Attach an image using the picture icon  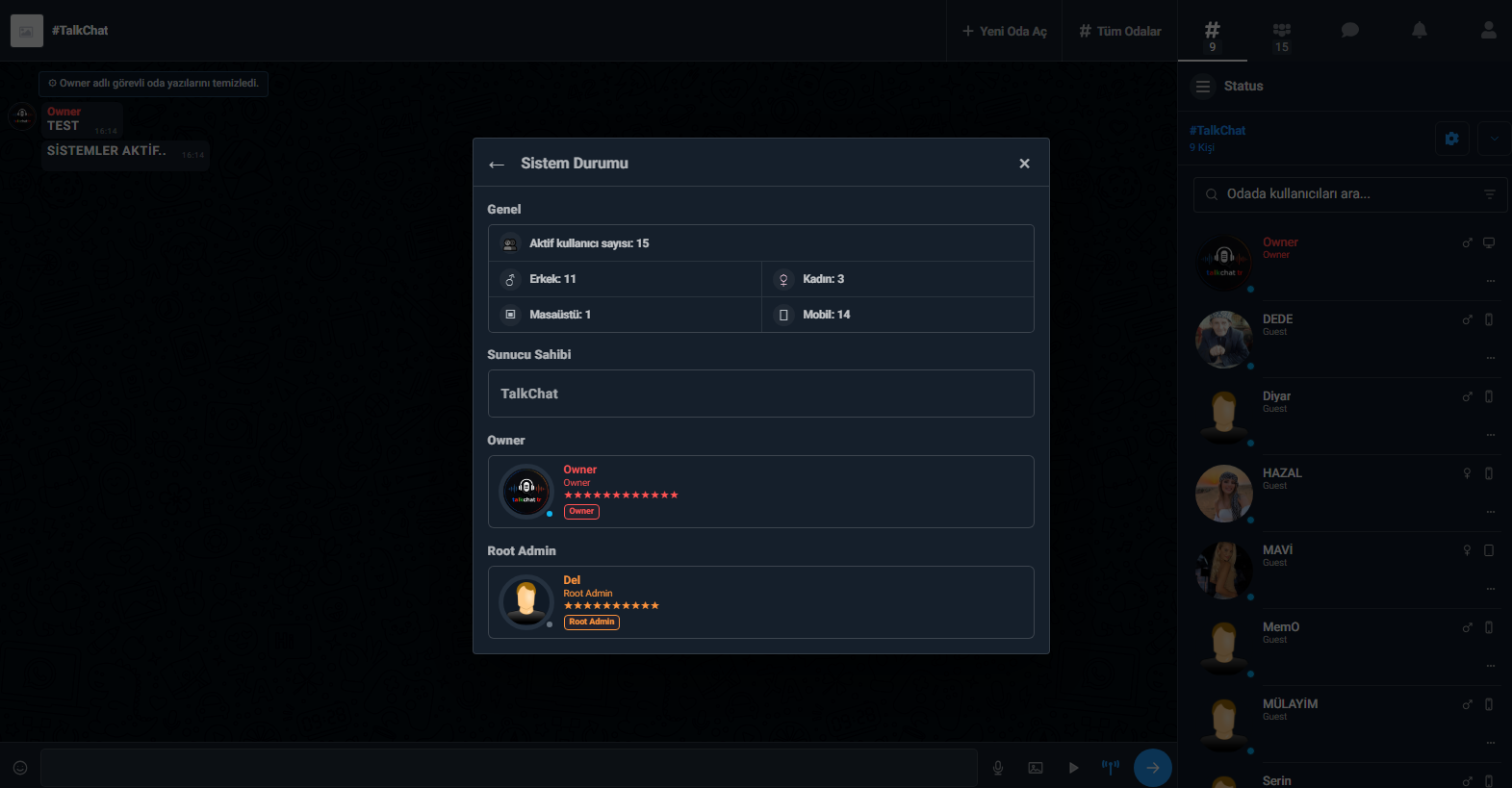(x=1036, y=768)
